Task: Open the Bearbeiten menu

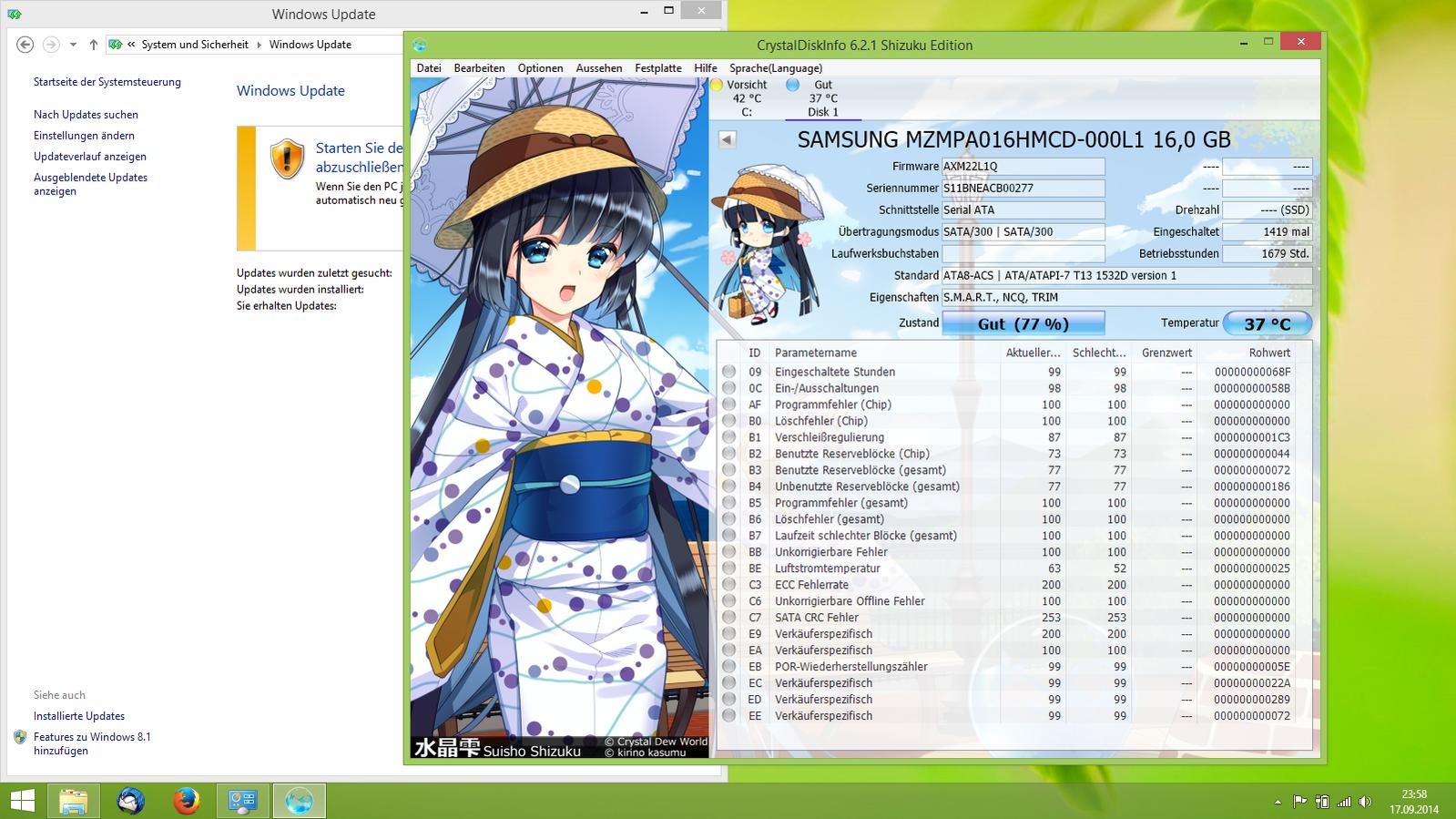Action: pyautogui.click(x=479, y=67)
